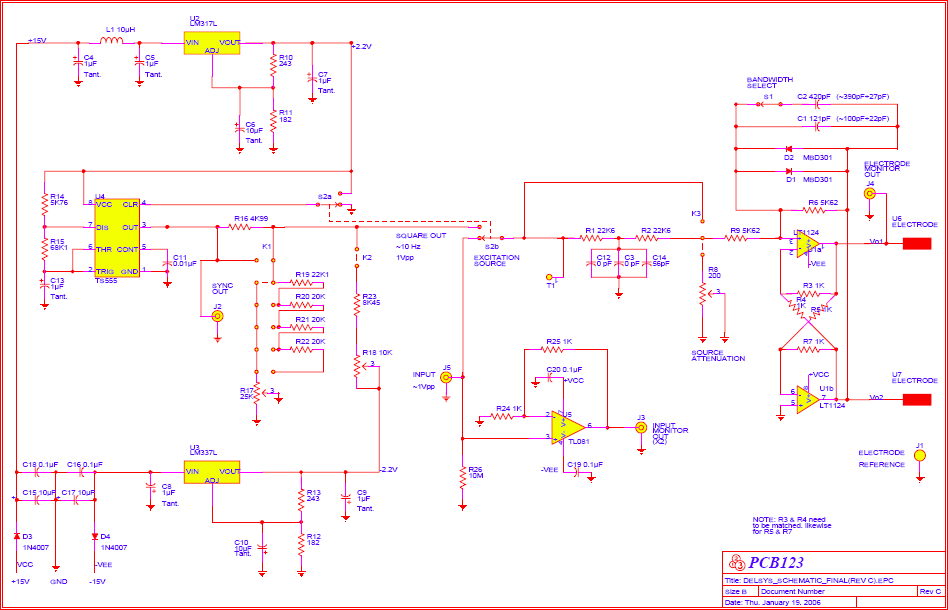Screen dimensions: 948x610
Task: Select the J4 electrode monitor out connector
Action: click(869, 195)
